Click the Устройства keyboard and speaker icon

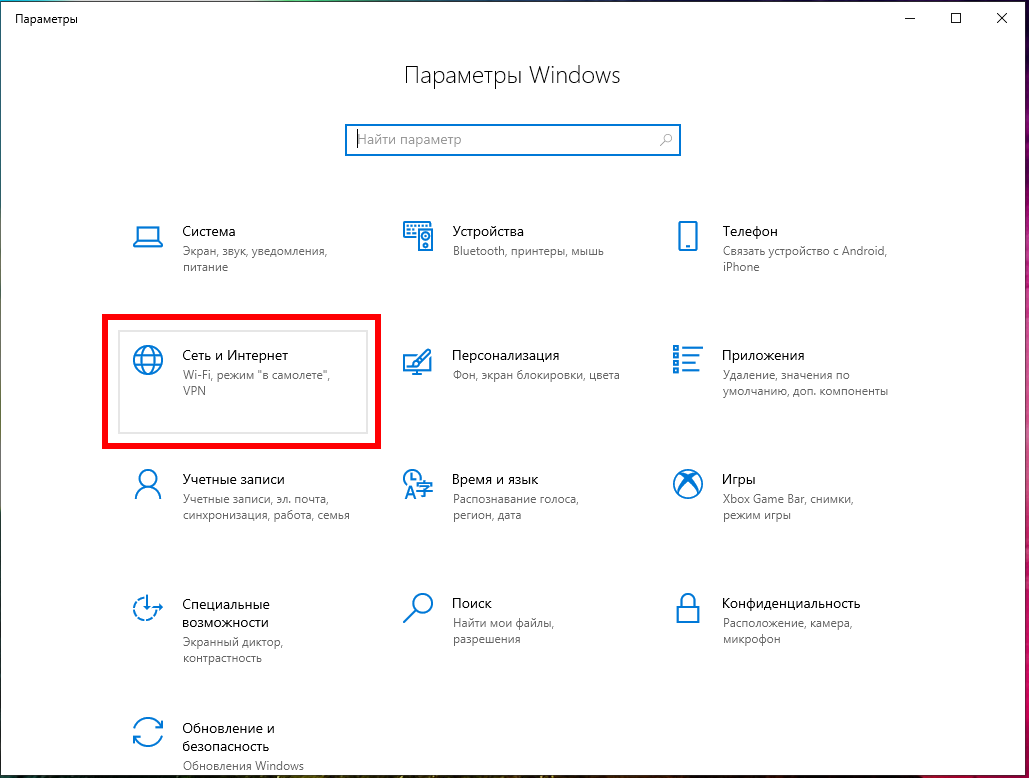(418, 236)
